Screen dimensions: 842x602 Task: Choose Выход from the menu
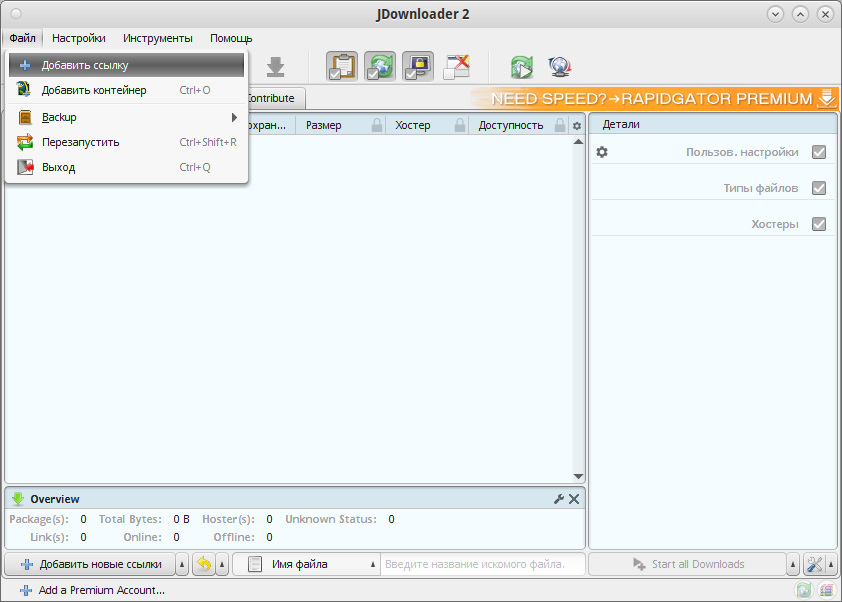pyautogui.click(x=127, y=167)
